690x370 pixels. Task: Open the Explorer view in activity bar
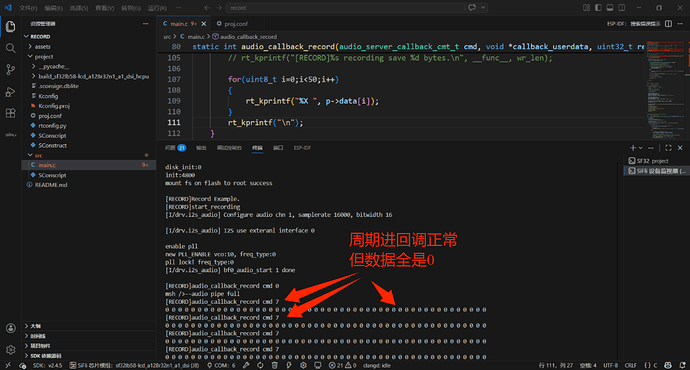pyautogui.click(x=10, y=26)
